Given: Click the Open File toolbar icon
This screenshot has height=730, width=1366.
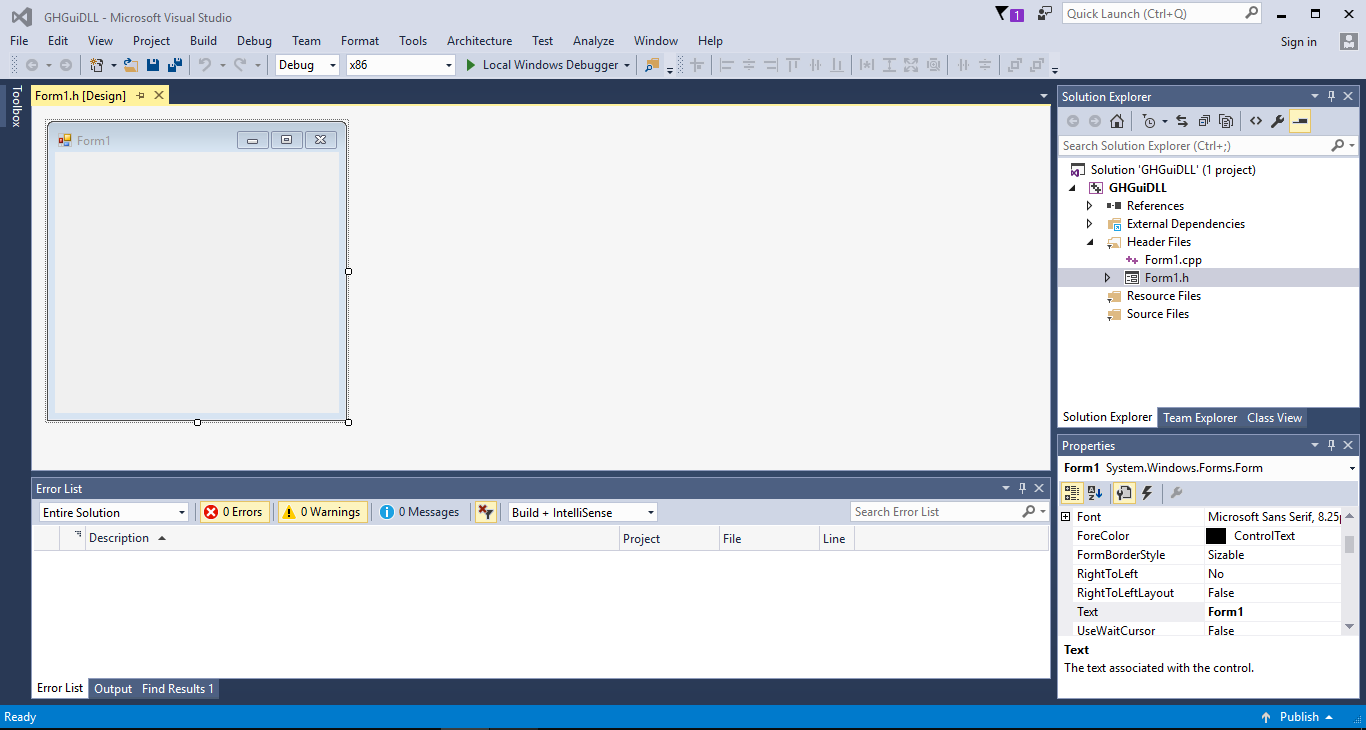Looking at the screenshot, I should click(x=130, y=65).
